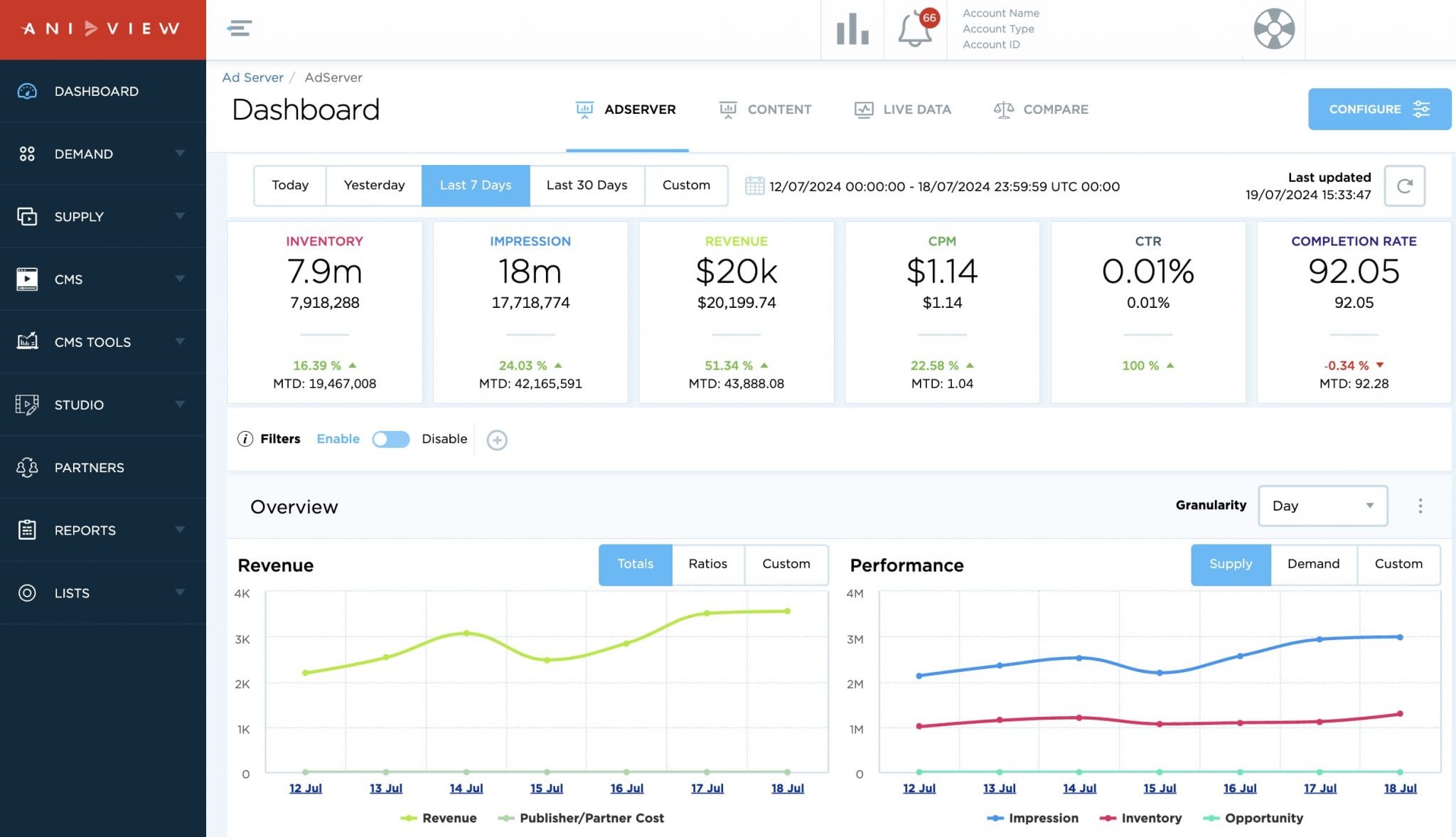This screenshot has height=837, width=1456.
Task: Click the Ad Server breadcrumb link
Action: (x=252, y=78)
